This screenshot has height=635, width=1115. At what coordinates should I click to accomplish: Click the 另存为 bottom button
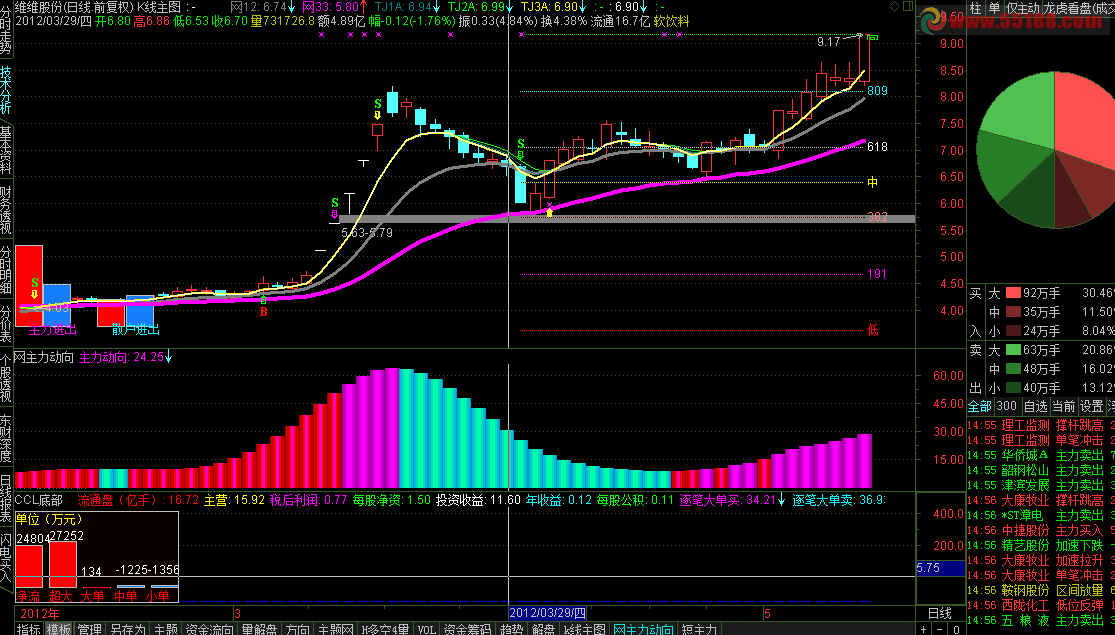click(127, 629)
